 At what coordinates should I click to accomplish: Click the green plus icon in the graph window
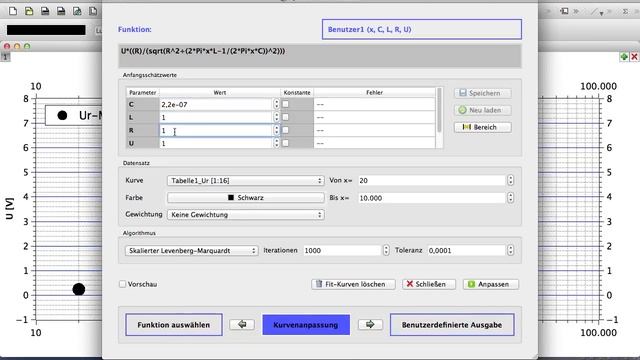click(x=624, y=57)
